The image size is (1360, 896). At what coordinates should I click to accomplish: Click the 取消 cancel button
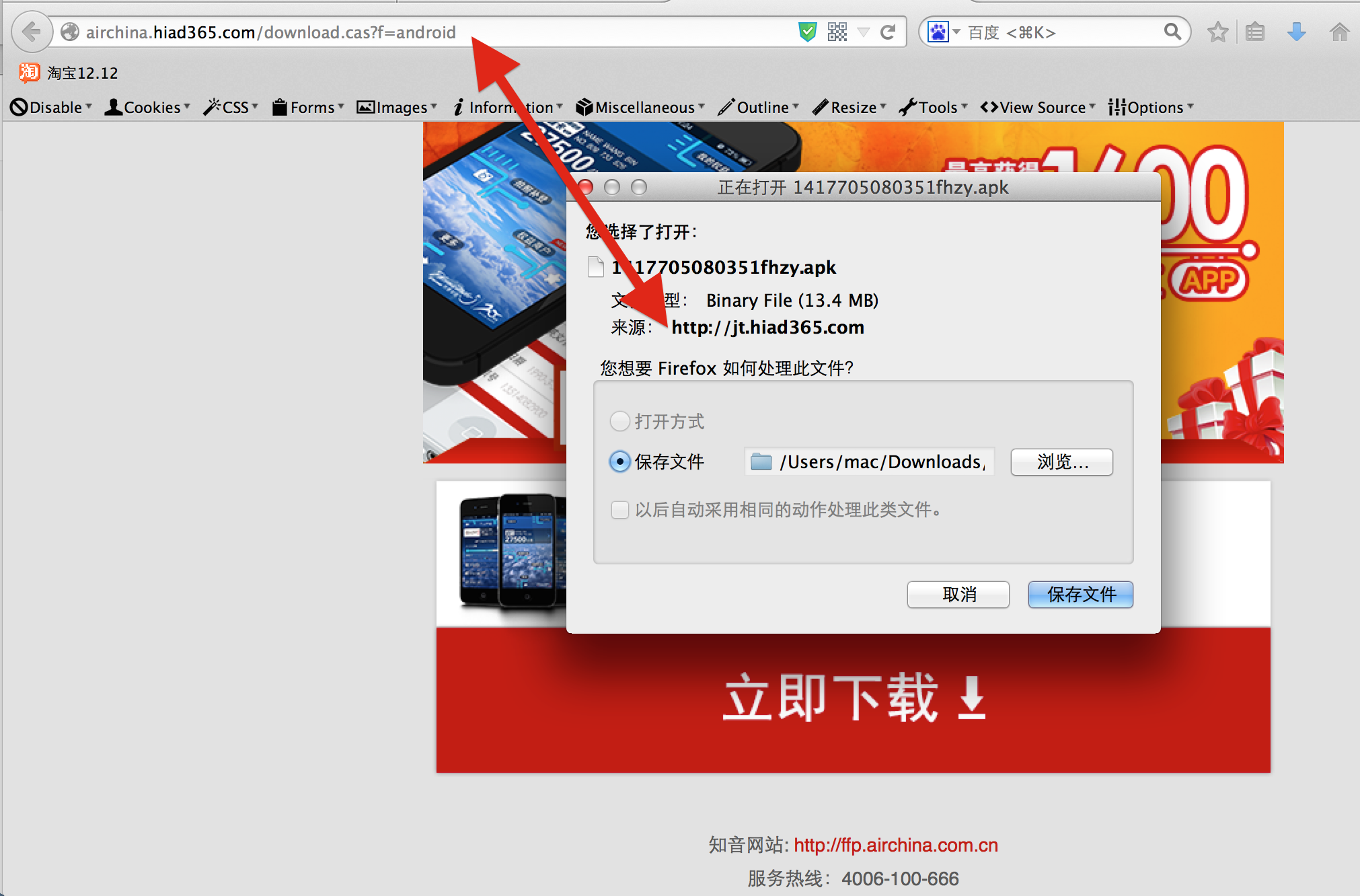point(958,594)
